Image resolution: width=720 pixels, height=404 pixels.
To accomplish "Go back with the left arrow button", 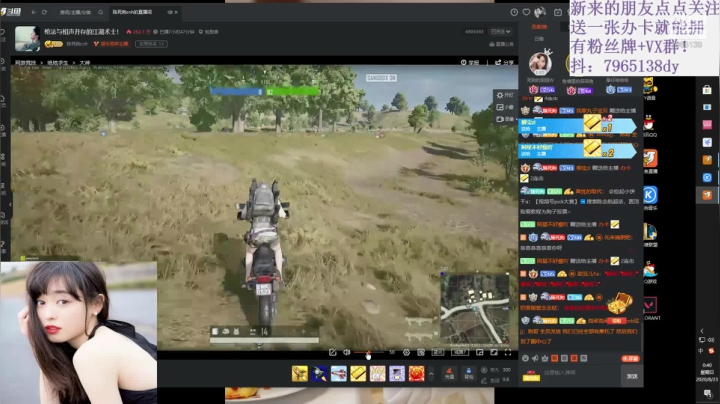I will click(x=34, y=12).
